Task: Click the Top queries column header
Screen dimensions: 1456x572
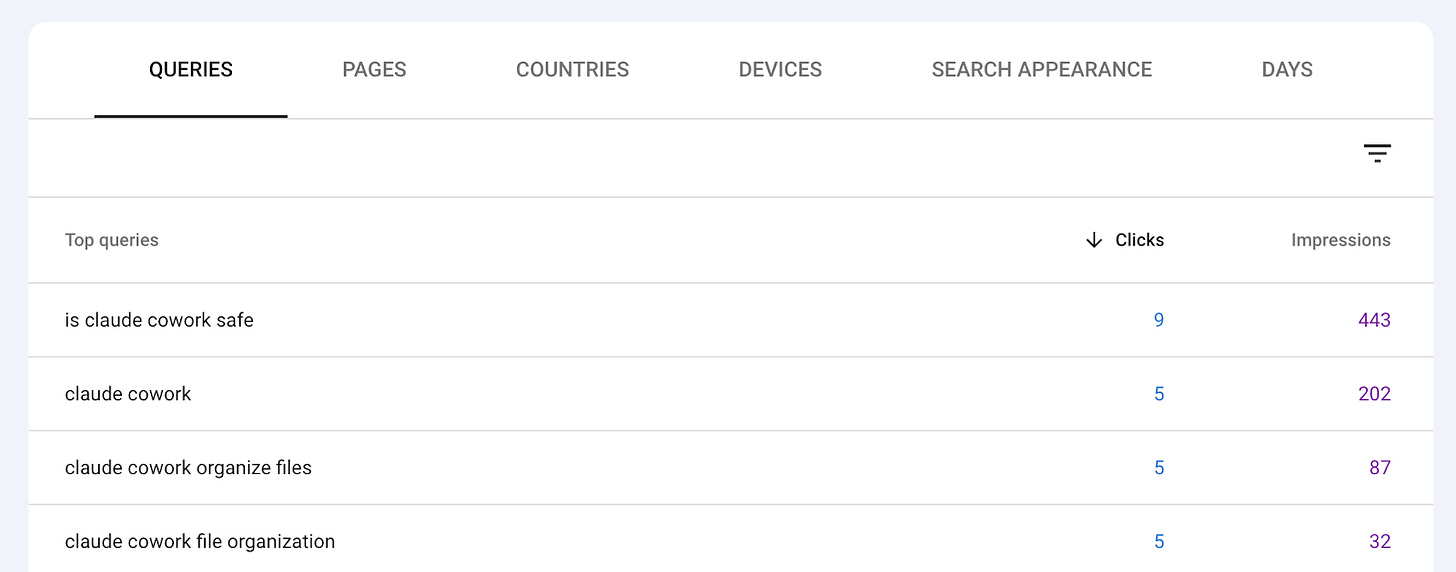Action: tap(112, 240)
